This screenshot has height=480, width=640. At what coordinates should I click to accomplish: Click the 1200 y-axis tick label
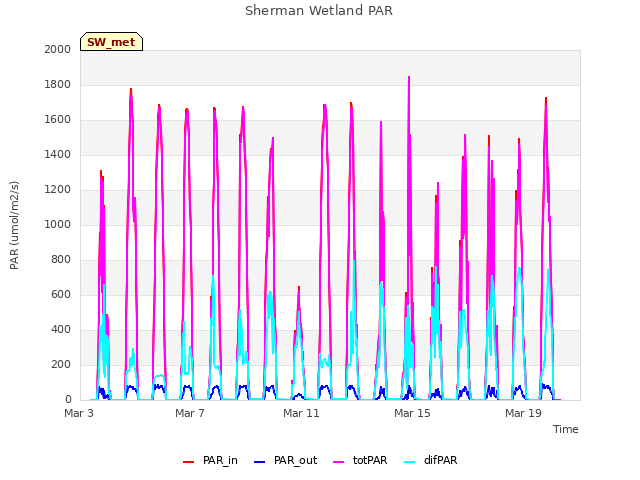point(58,190)
